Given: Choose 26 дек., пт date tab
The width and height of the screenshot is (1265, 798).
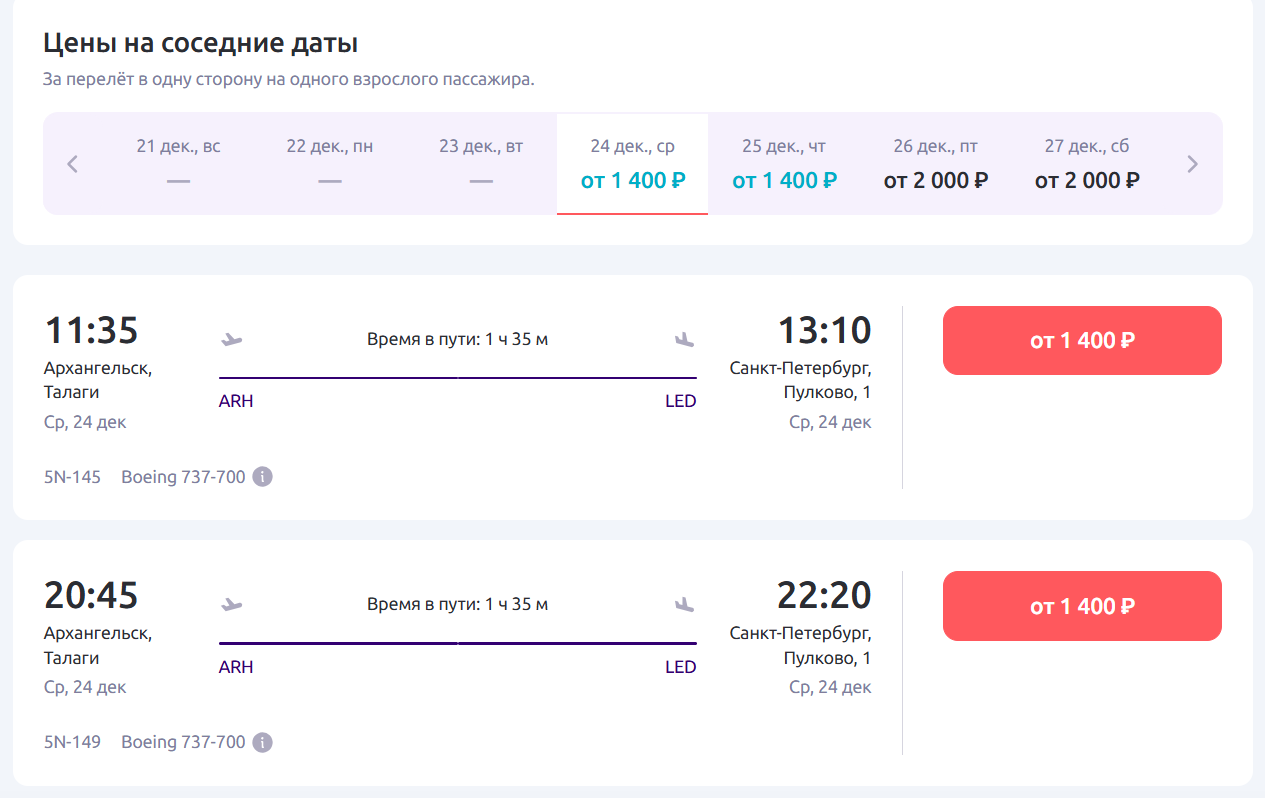Looking at the screenshot, I should (x=936, y=164).
